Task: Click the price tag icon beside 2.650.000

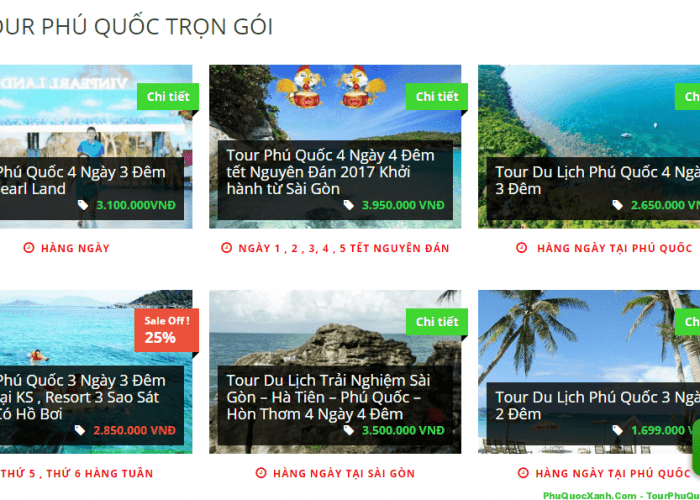Action: [617, 205]
